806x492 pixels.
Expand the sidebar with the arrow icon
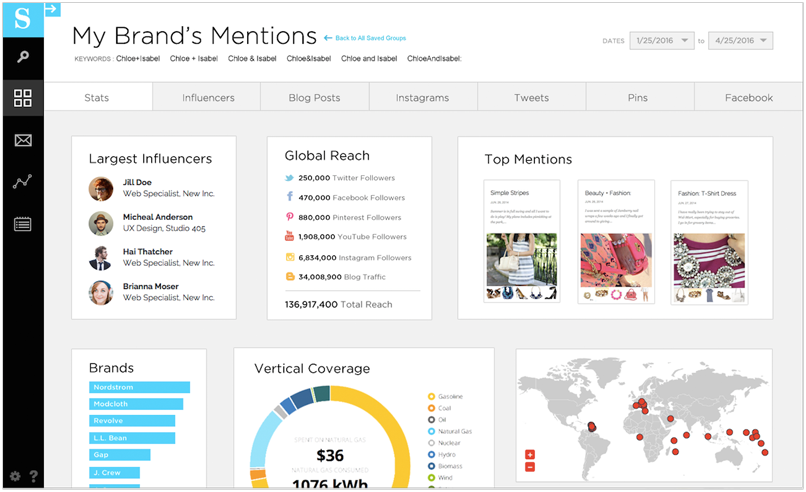(51, 9)
